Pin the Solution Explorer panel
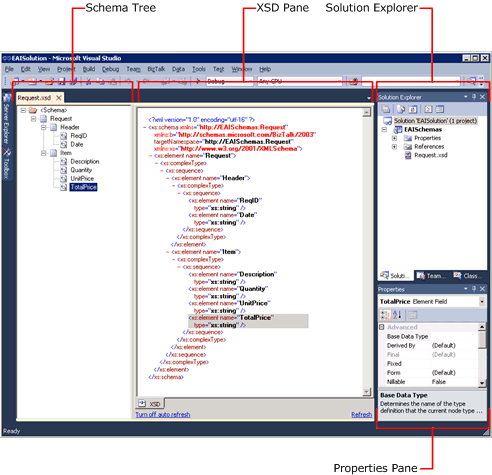The height and width of the screenshot is (475, 492). coord(474,97)
